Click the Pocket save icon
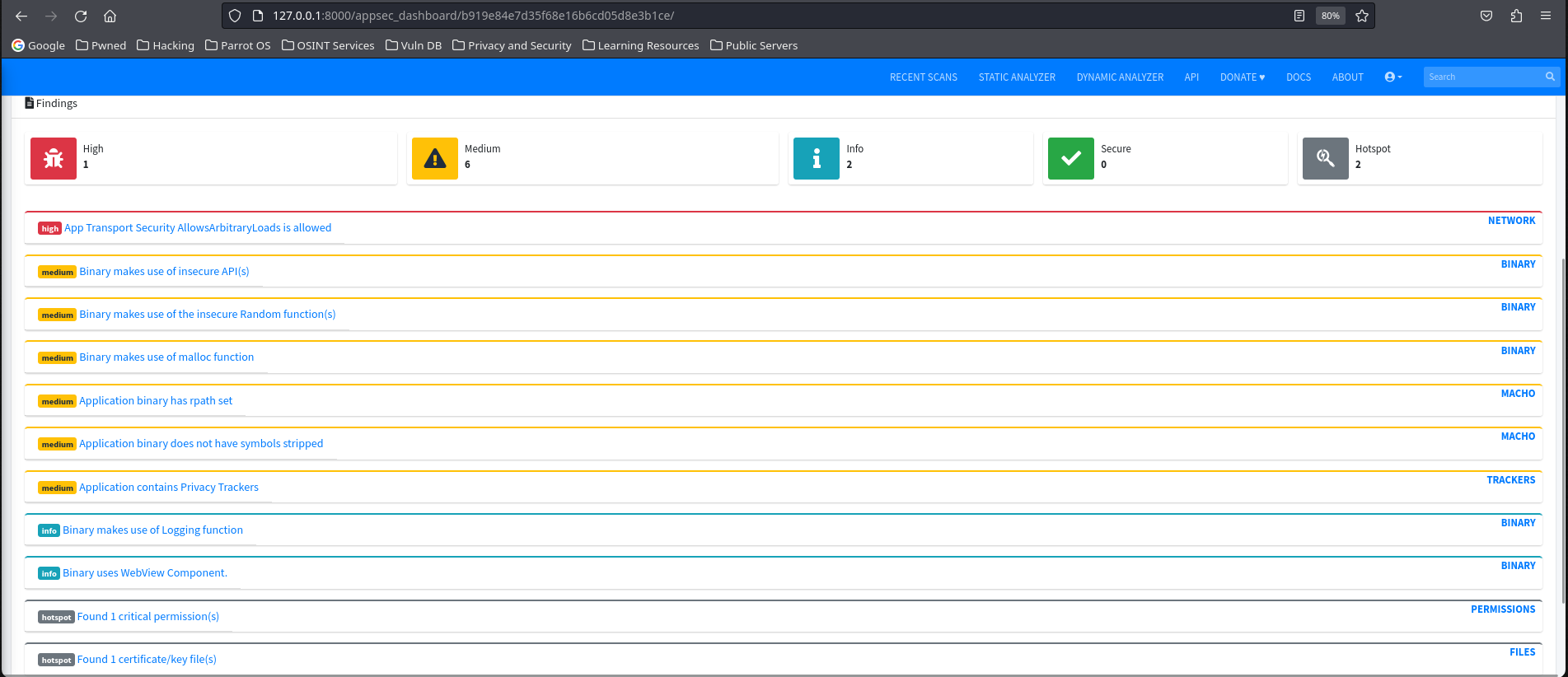This screenshot has height=677, width=1568. point(1486,16)
